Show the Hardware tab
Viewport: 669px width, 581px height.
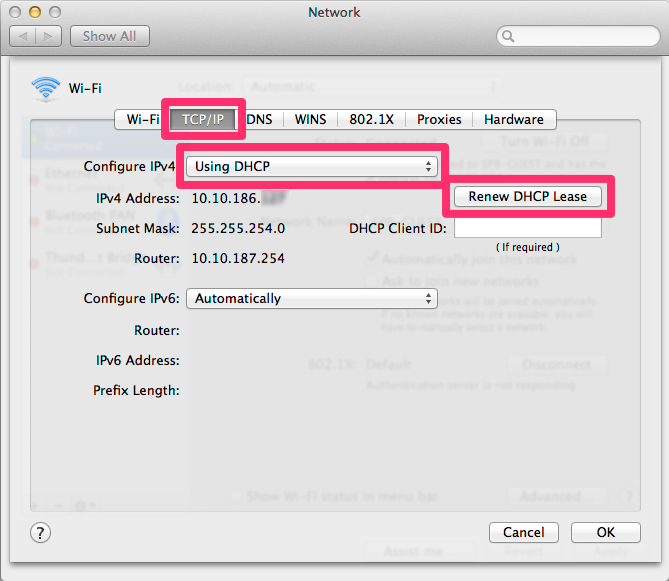513,119
